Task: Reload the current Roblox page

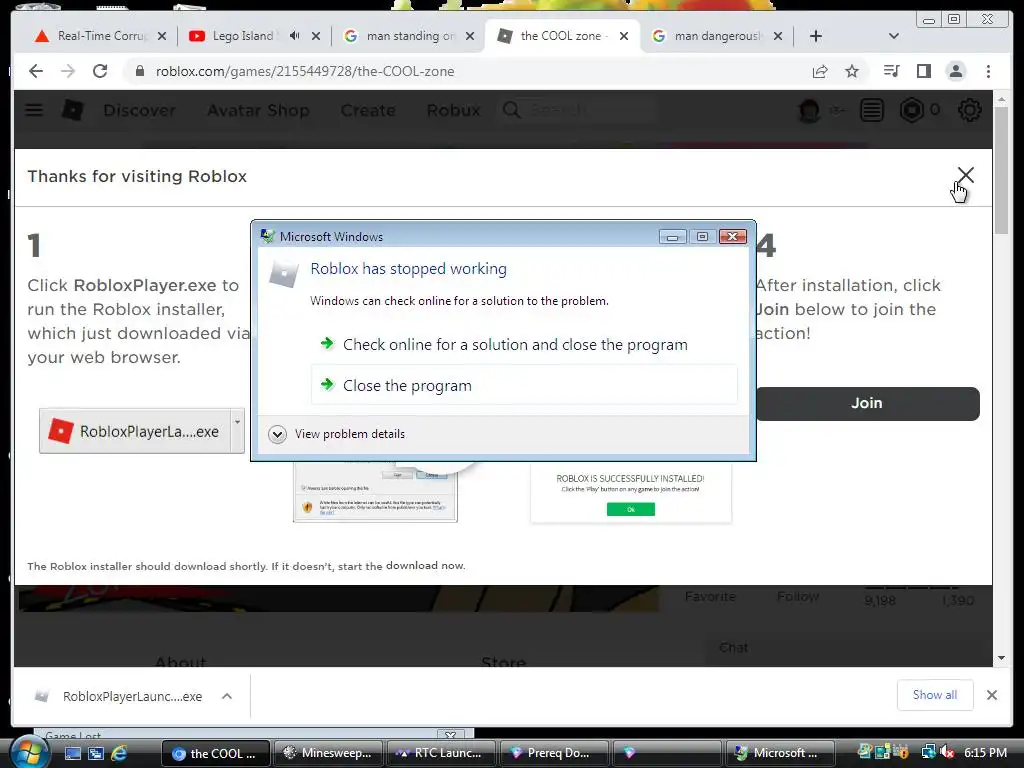Action: 100,71
